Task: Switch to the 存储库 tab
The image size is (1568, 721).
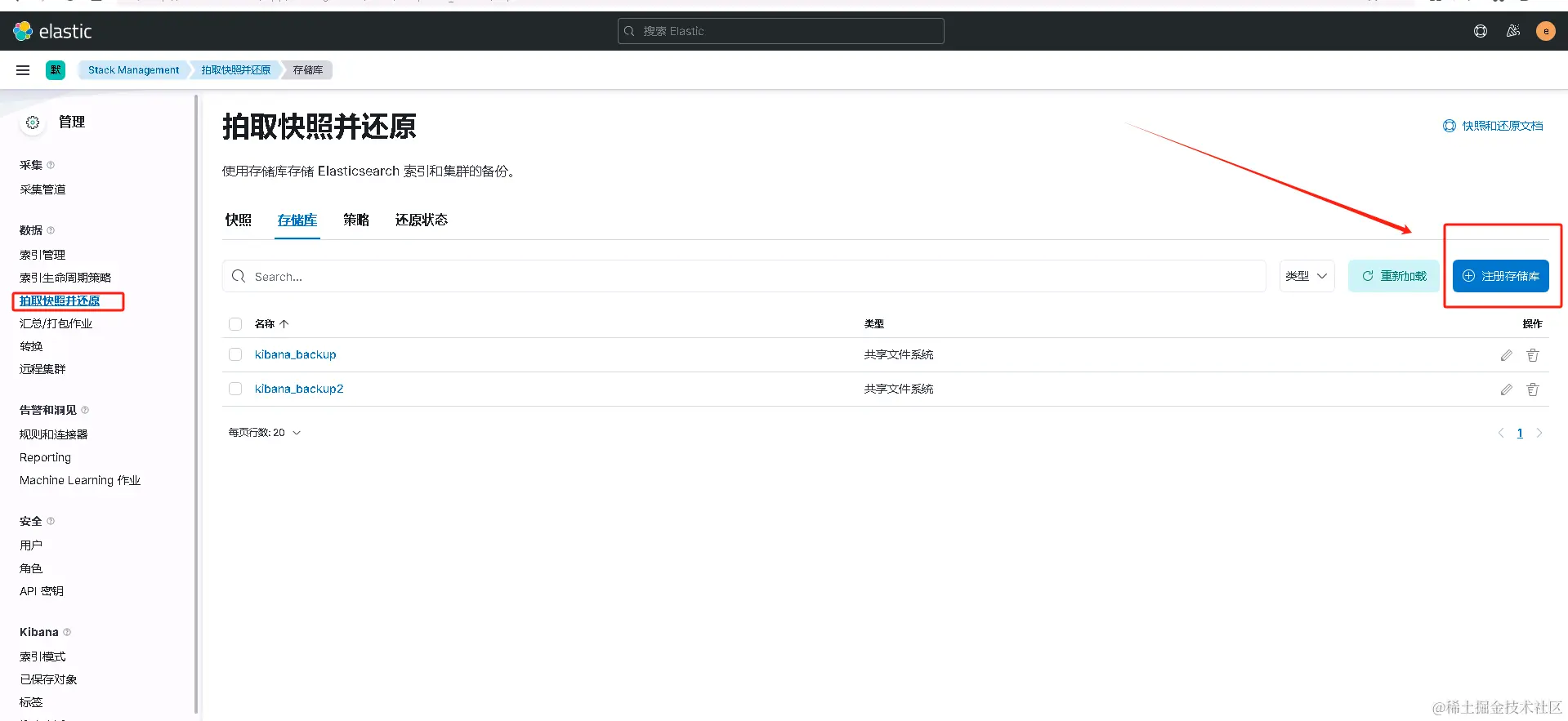Action: click(x=297, y=220)
